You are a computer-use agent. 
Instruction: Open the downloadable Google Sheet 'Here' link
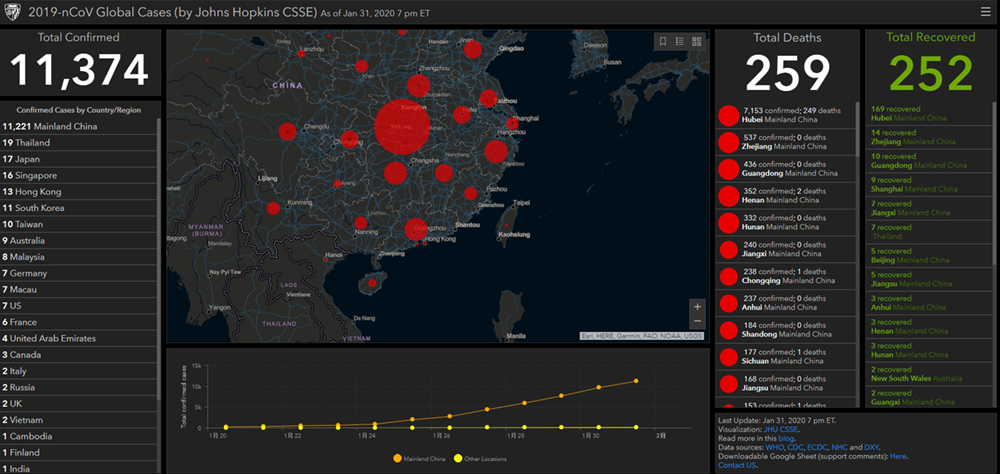[x=898, y=456]
